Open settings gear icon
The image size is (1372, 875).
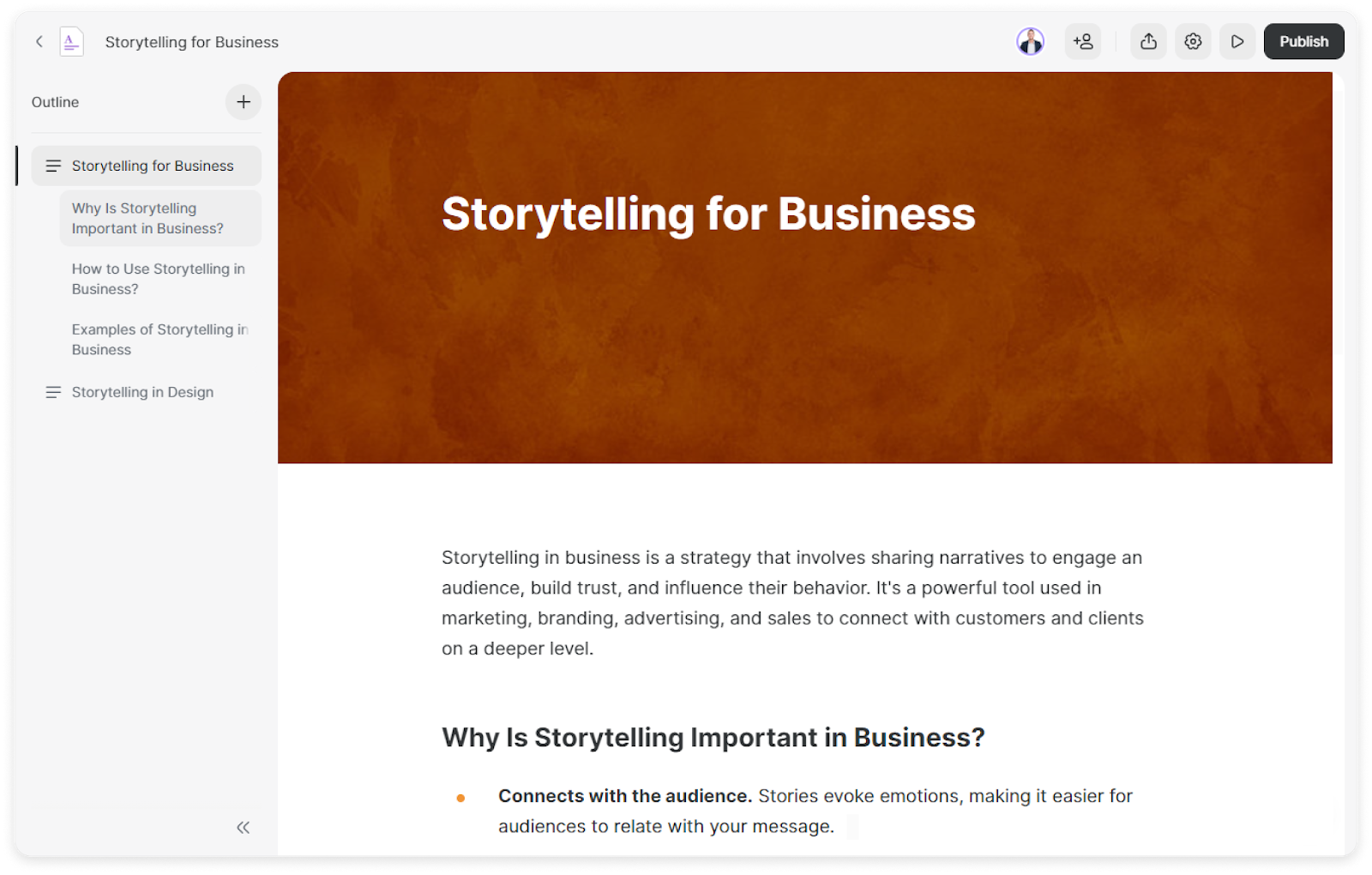(x=1193, y=41)
